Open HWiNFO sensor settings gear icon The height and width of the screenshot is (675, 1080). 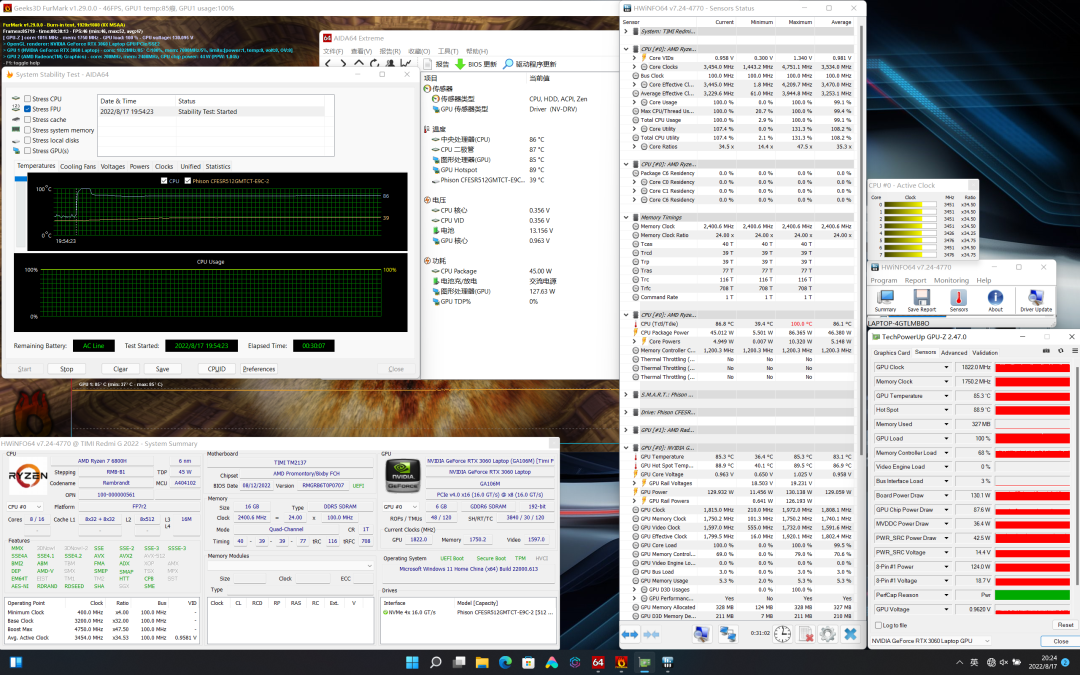pos(828,634)
